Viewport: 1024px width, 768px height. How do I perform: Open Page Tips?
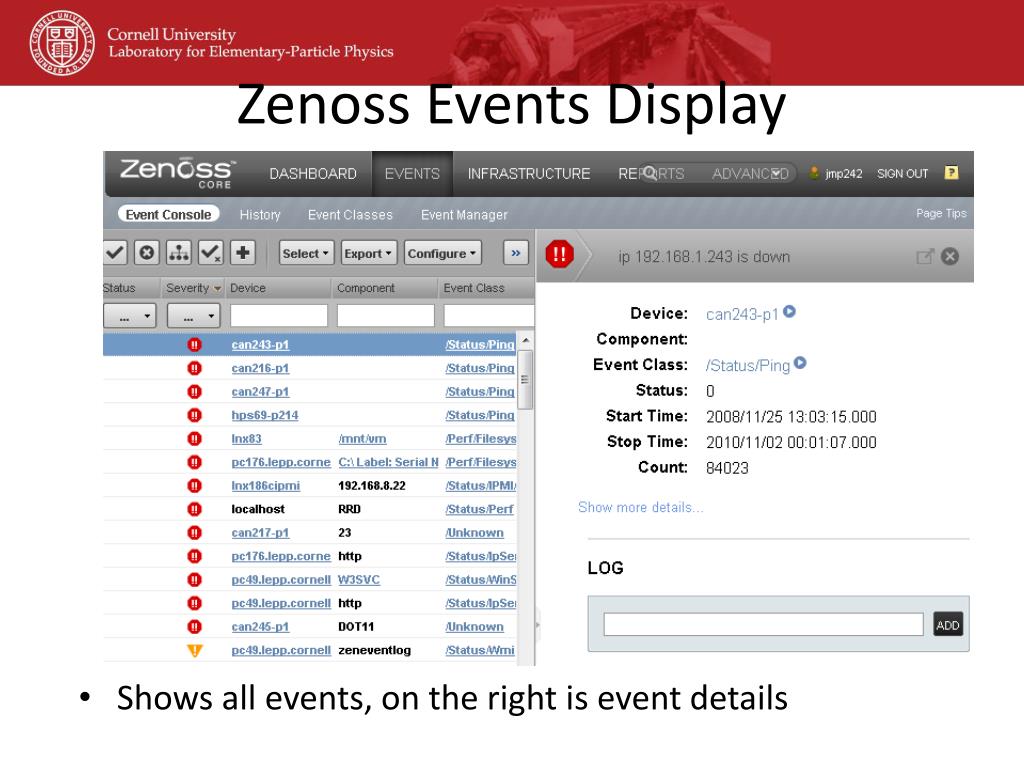point(941,214)
